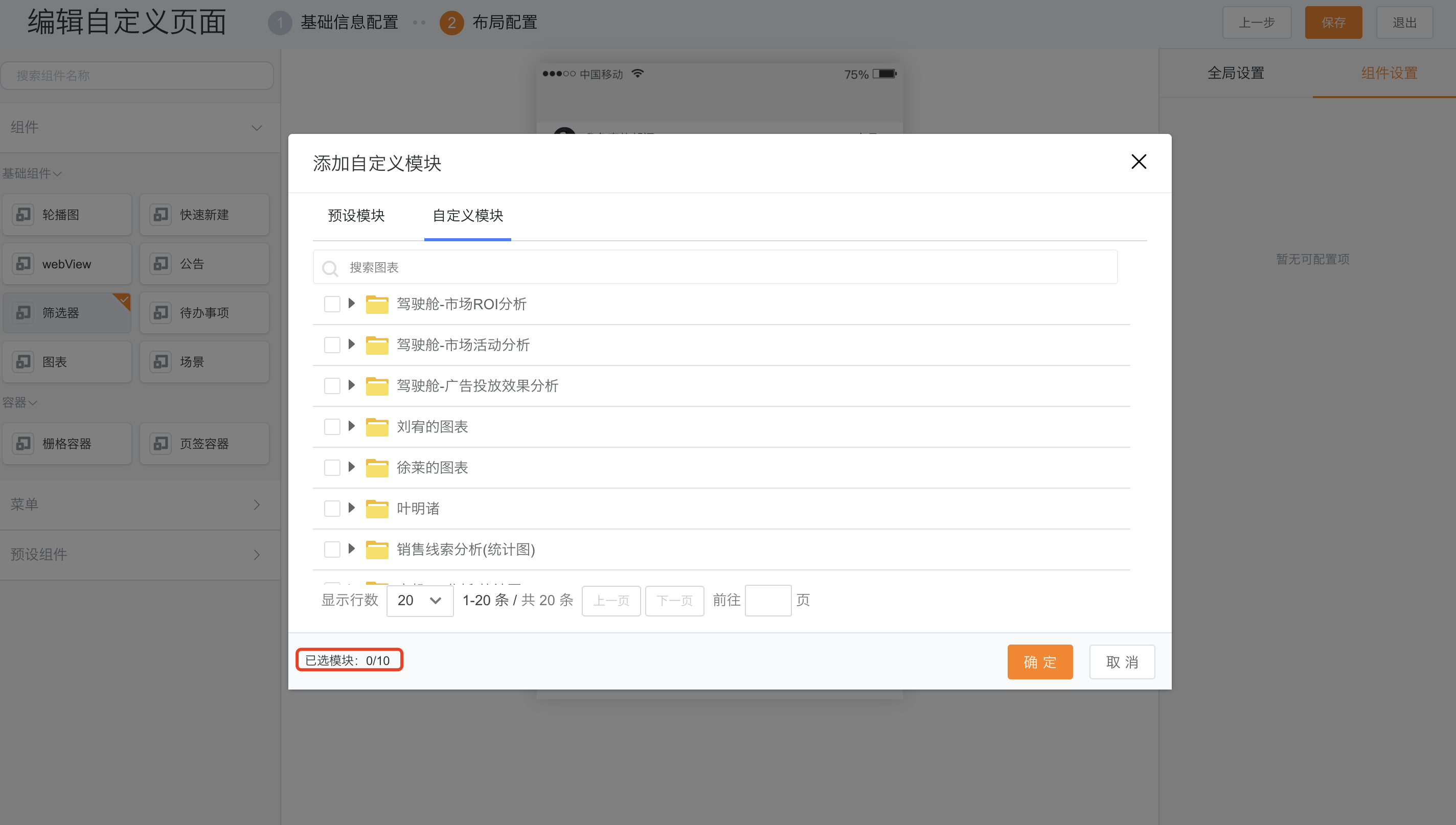The height and width of the screenshot is (825, 1456).
Task: Focus the 搜索组件名称 search box
Action: click(137, 75)
